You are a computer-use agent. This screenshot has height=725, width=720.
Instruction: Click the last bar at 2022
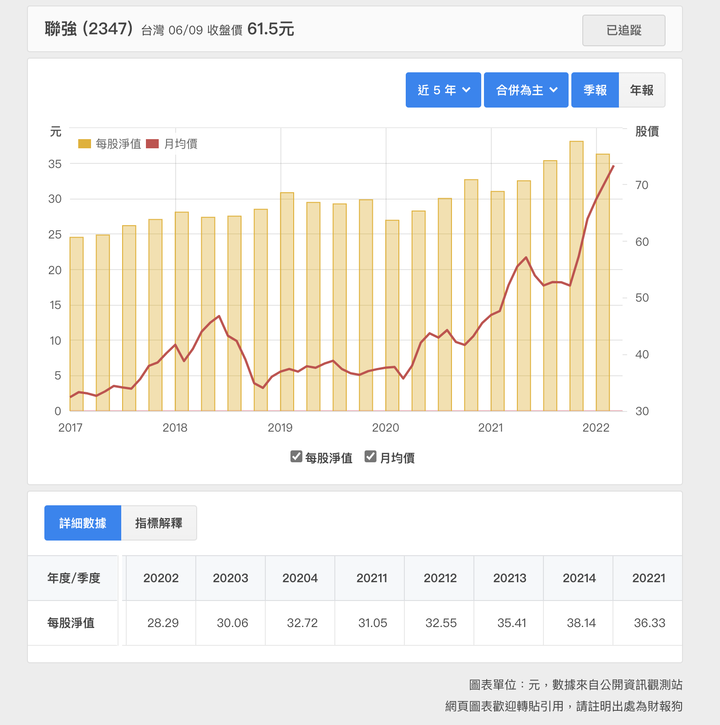pos(603,283)
